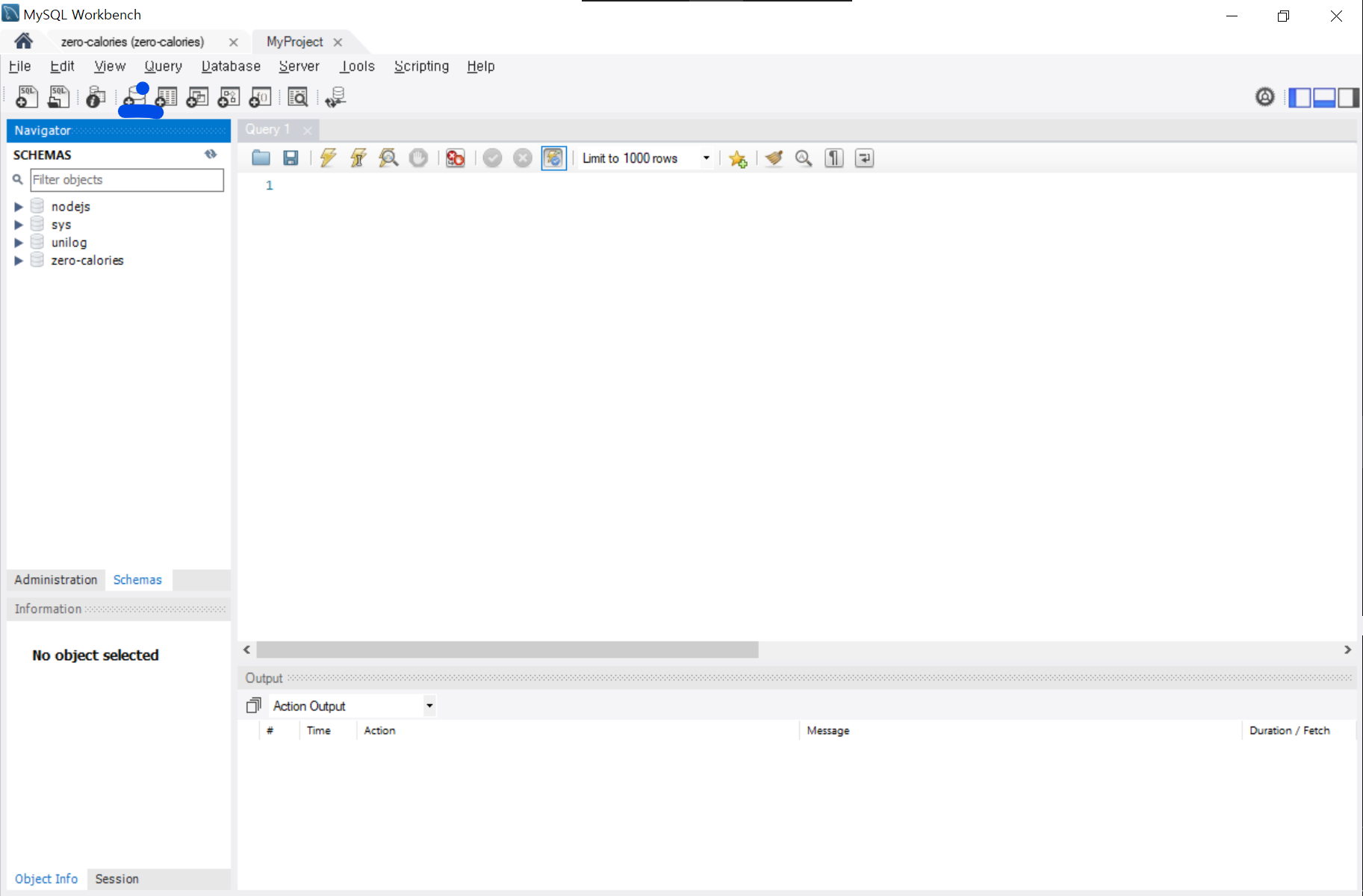Search table data icon
The height and width of the screenshot is (896, 1363).
pyautogui.click(x=297, y=97)
